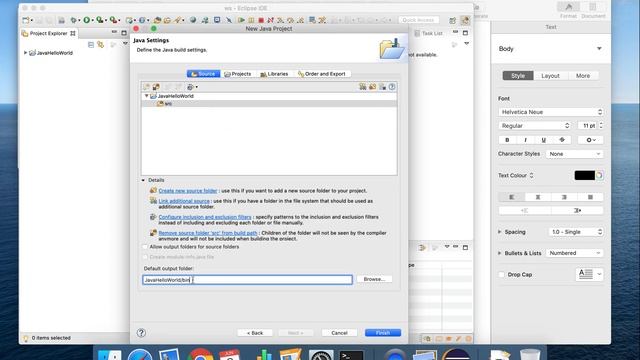Switch to the Libraries tab
Viewport: 640px width, 360px height.
(274, 74)
